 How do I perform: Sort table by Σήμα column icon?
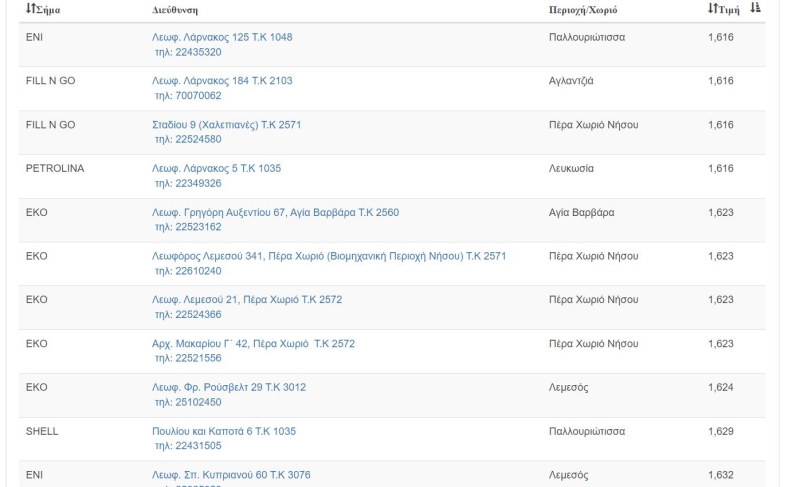[31, 8]
